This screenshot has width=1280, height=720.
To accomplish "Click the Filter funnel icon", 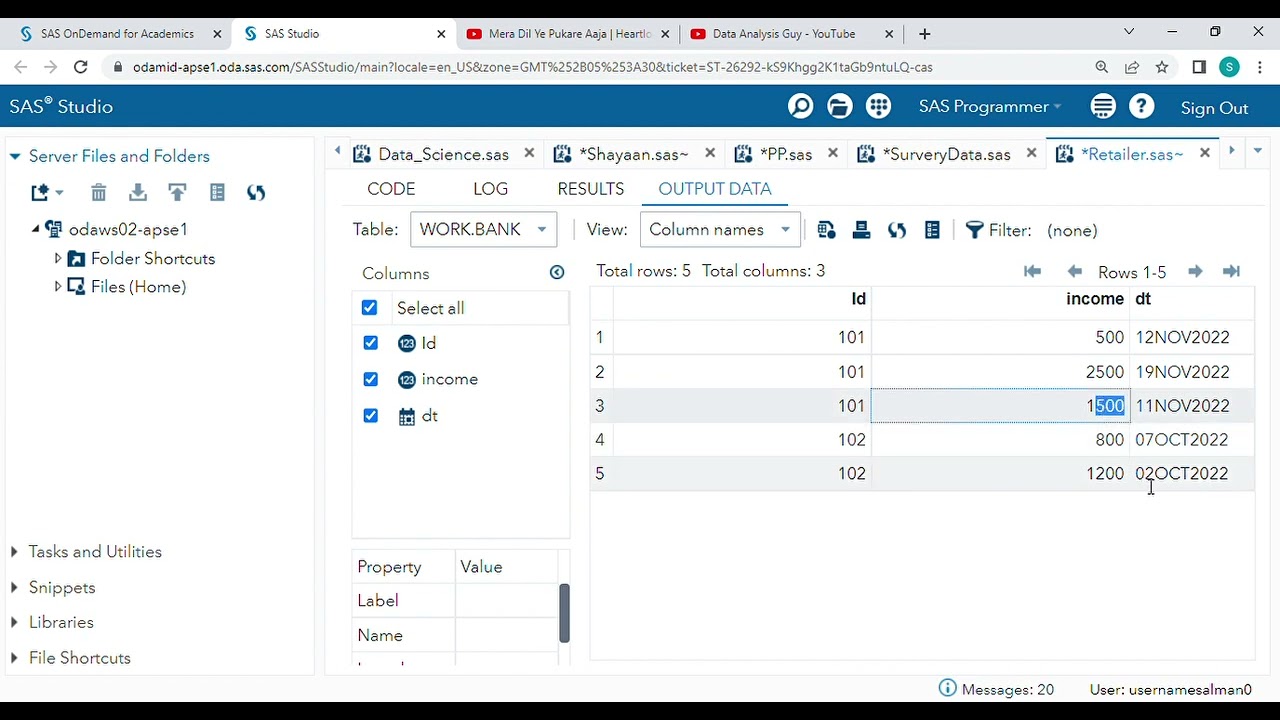I will [x=974, y=230].
